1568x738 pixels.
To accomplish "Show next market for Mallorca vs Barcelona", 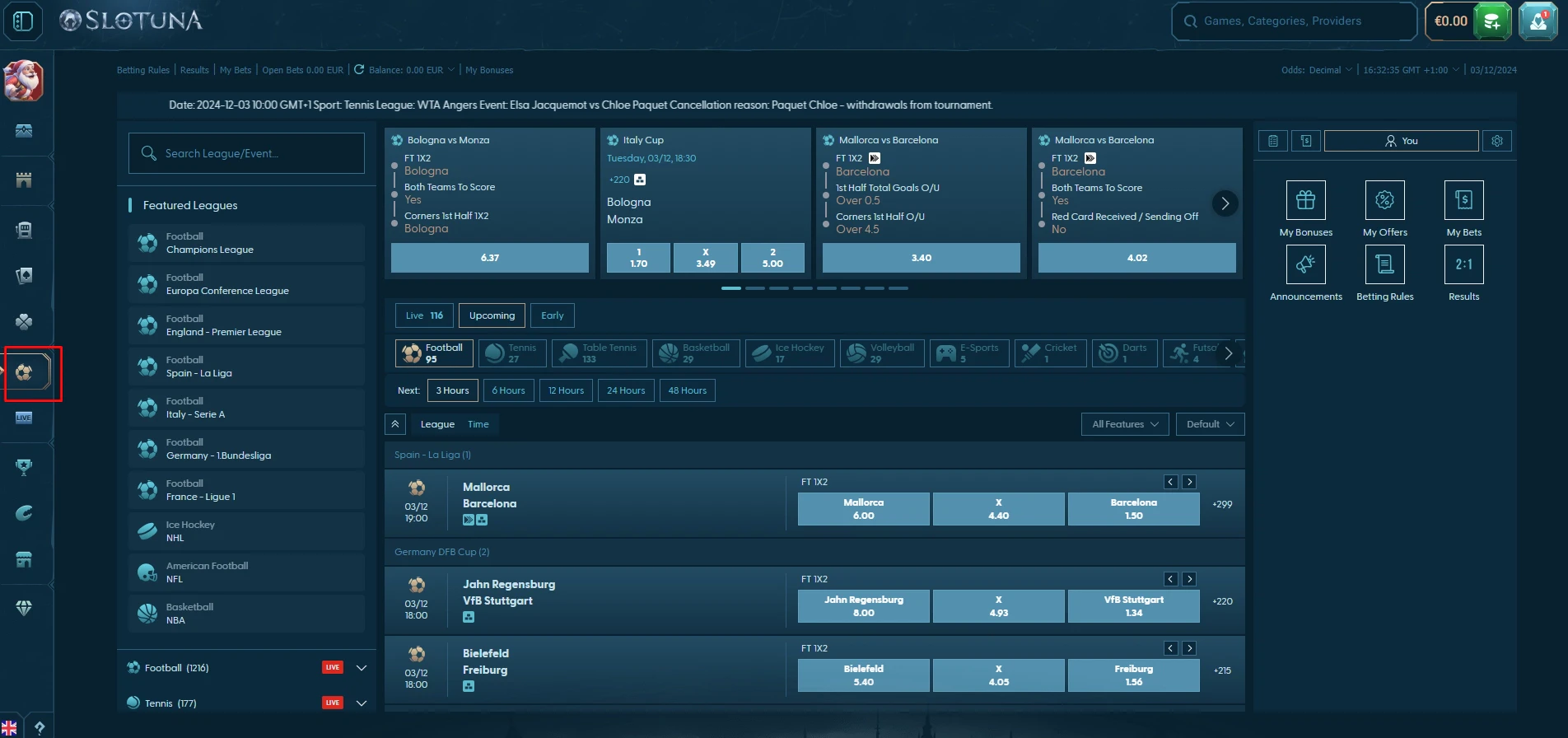I will [1189, 482].
